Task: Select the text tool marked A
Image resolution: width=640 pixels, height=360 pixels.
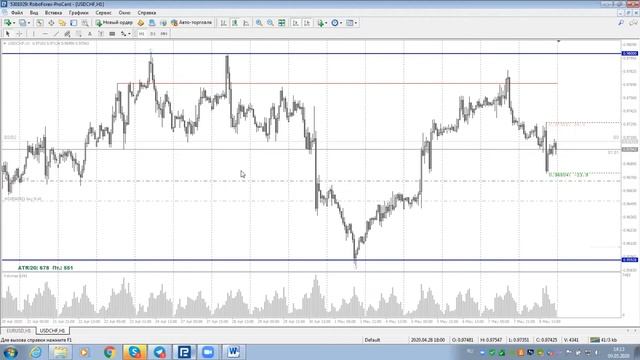Action: pyautogui.click(x=90, y=34)
